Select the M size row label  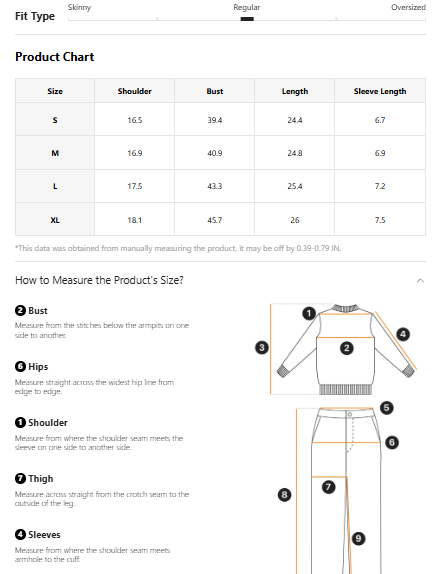55,153
